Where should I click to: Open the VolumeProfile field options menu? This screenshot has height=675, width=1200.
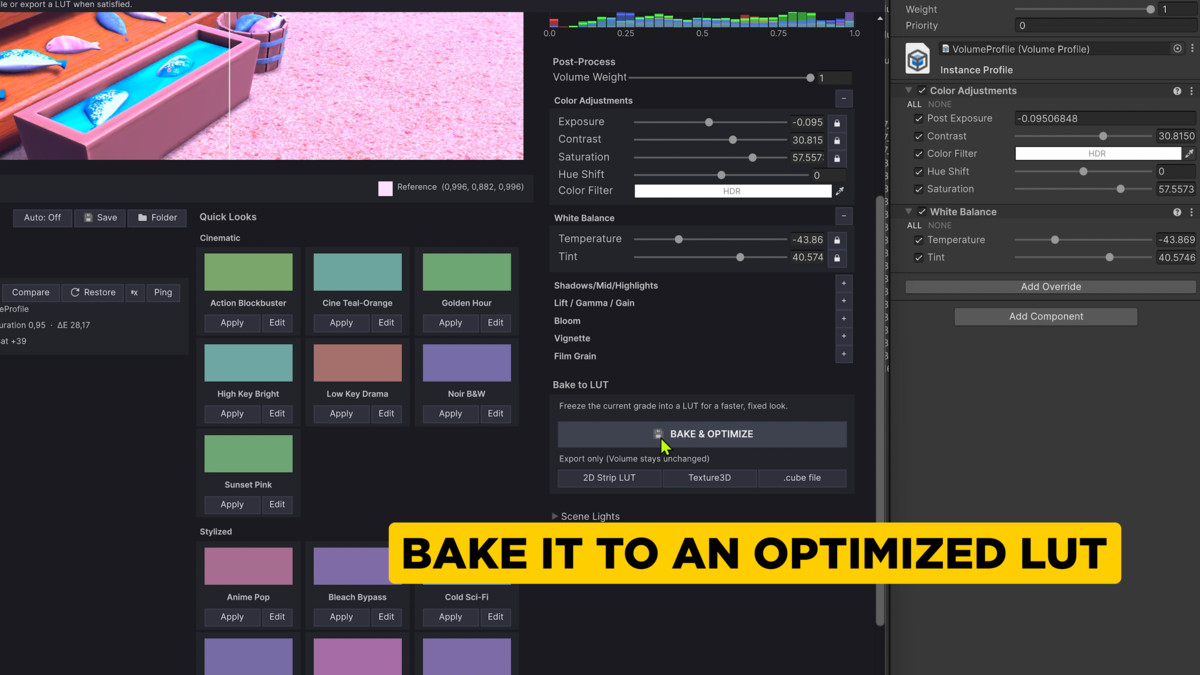[x=1191, y=49]
